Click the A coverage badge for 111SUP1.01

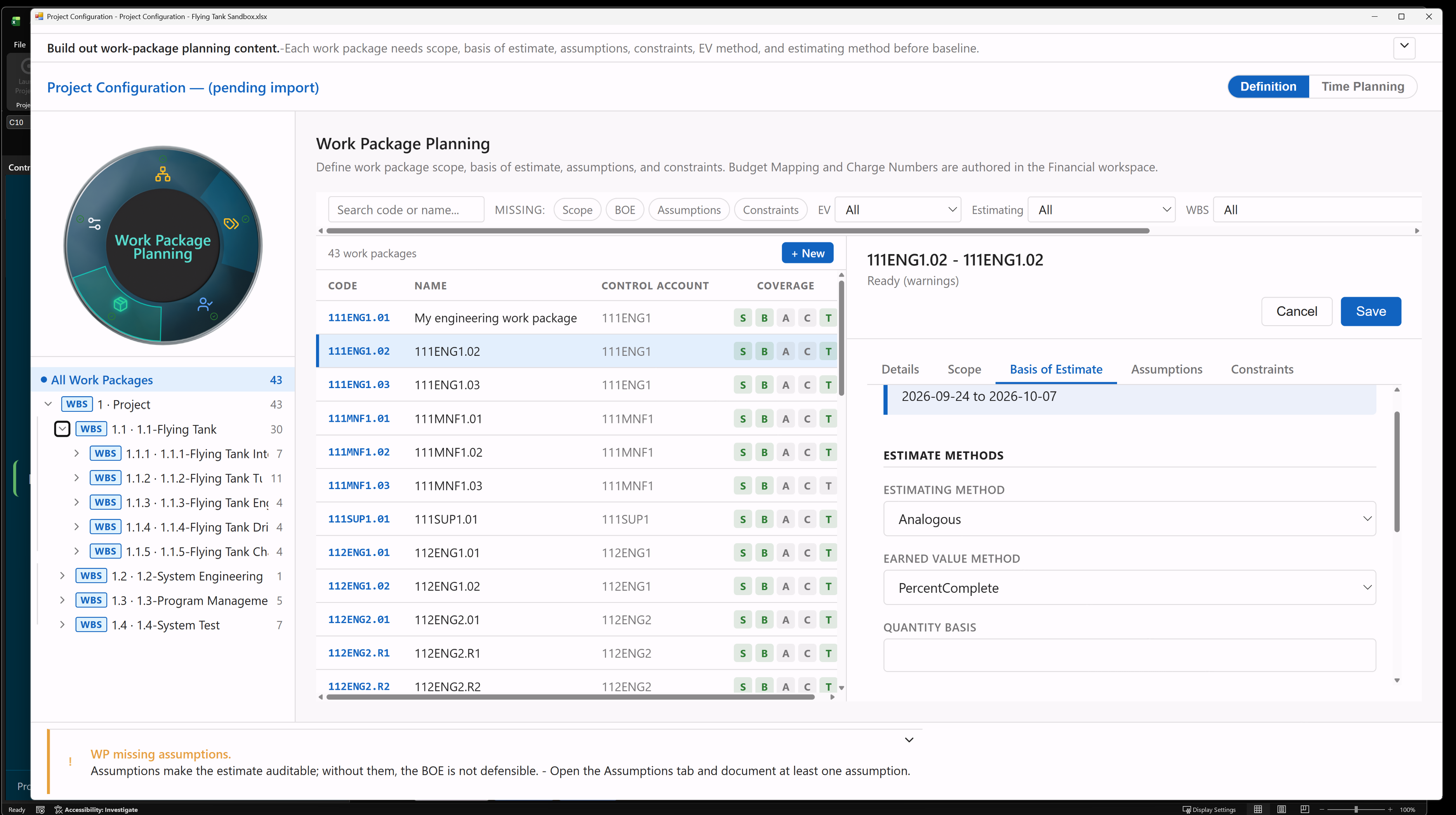point(785,519)
